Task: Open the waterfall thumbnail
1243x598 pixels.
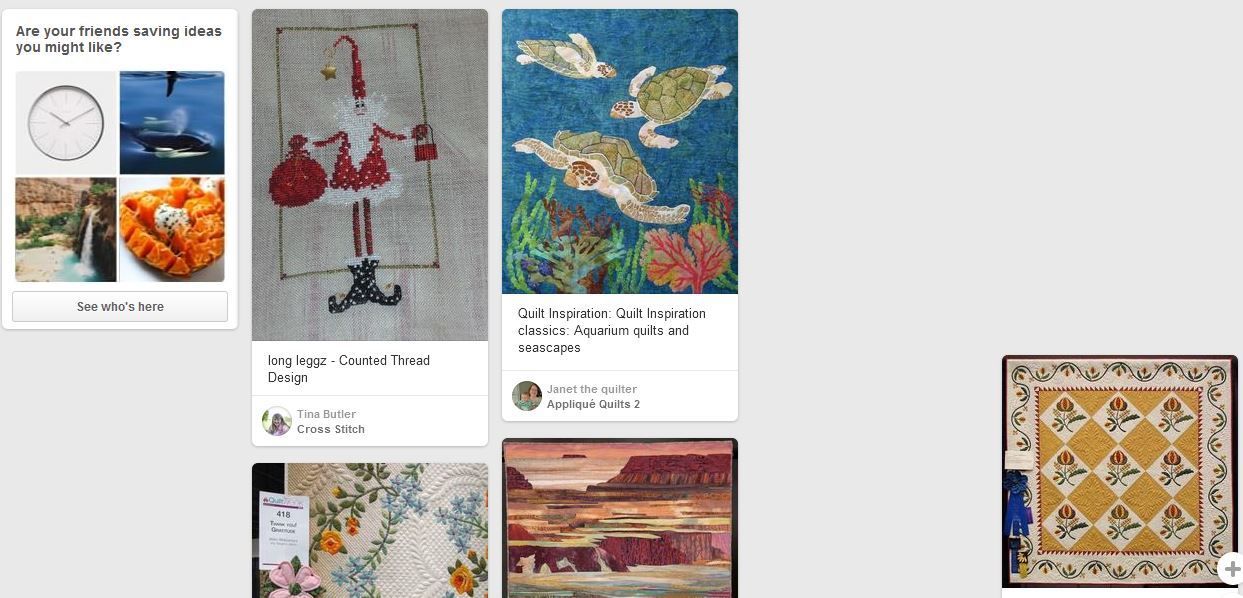Action: point(66,229)
